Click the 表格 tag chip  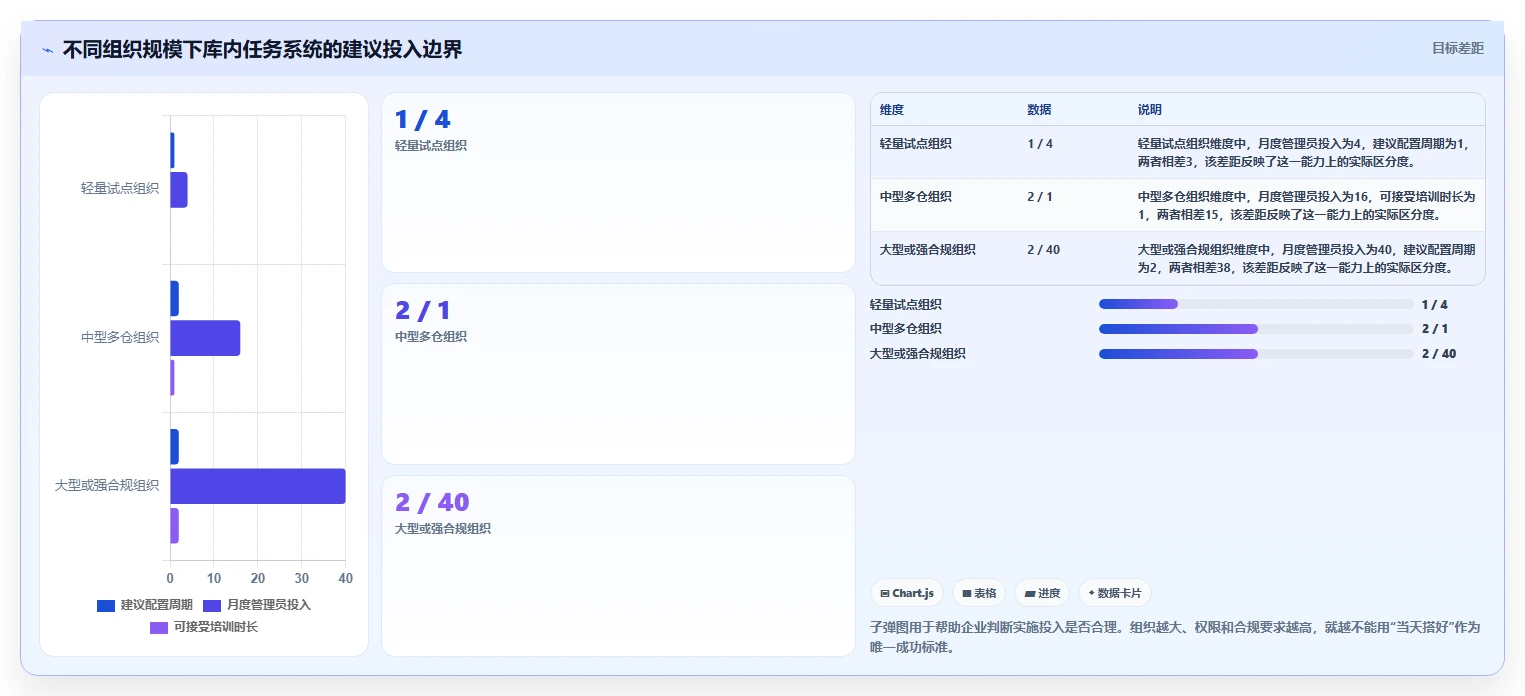(x=979, y=593)
